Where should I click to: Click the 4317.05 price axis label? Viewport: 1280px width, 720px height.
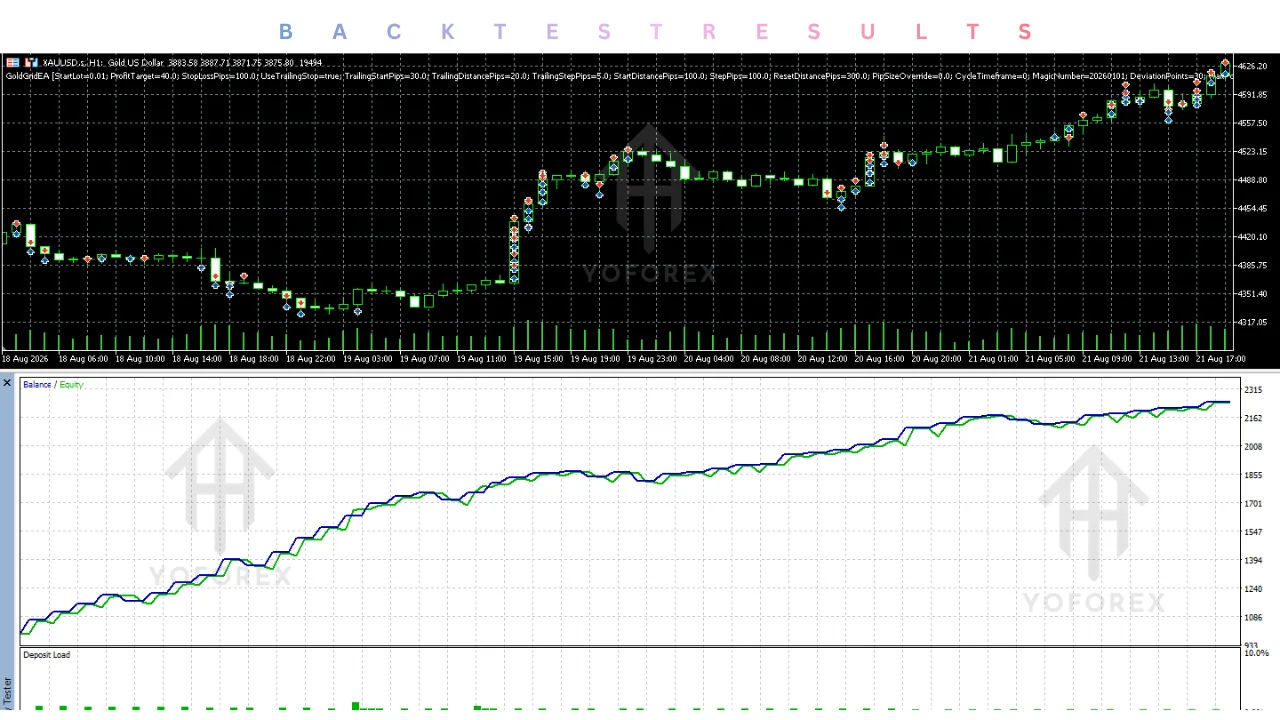[1253, 322]
